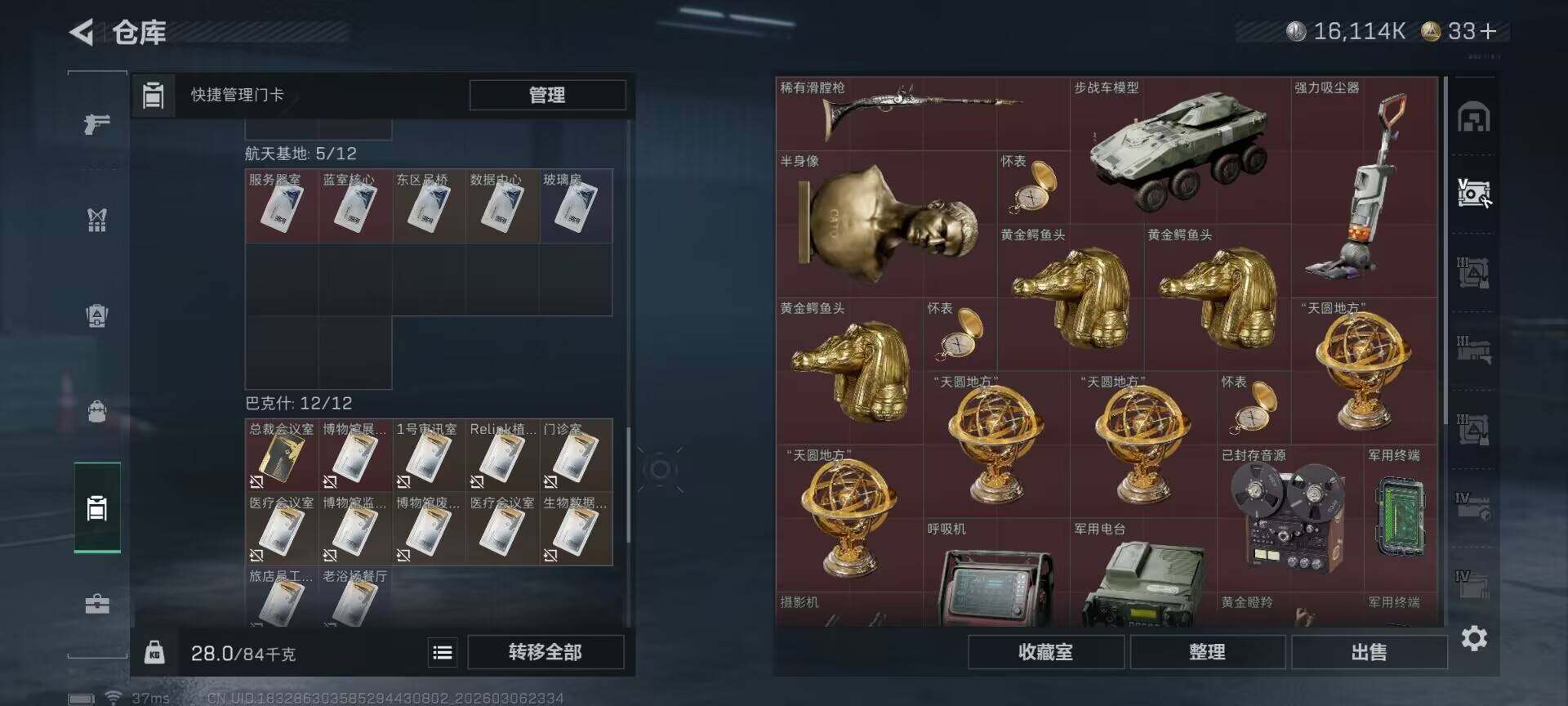The height and width of the screenshot is (706, 1568).
Task: Open warehouse settings gear icon
Action: [x=1473, y=637]
